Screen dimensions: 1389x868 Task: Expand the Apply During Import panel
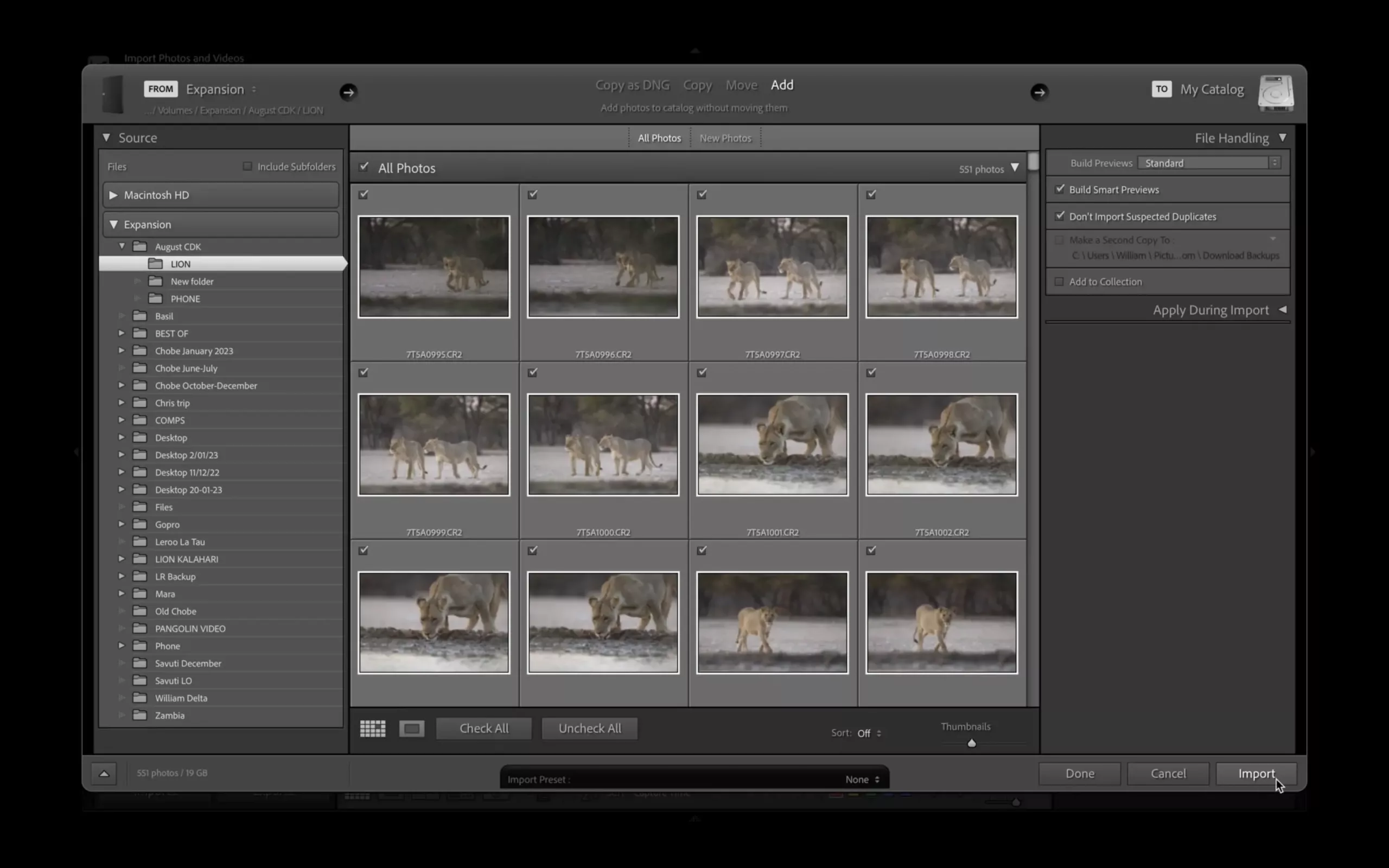(x=1282, y=310)
